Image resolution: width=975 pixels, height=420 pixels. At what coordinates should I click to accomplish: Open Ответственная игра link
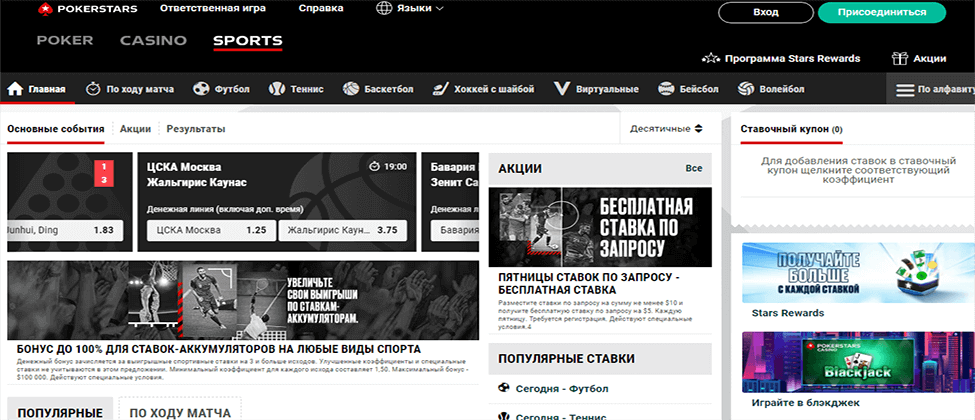(213, 9)
